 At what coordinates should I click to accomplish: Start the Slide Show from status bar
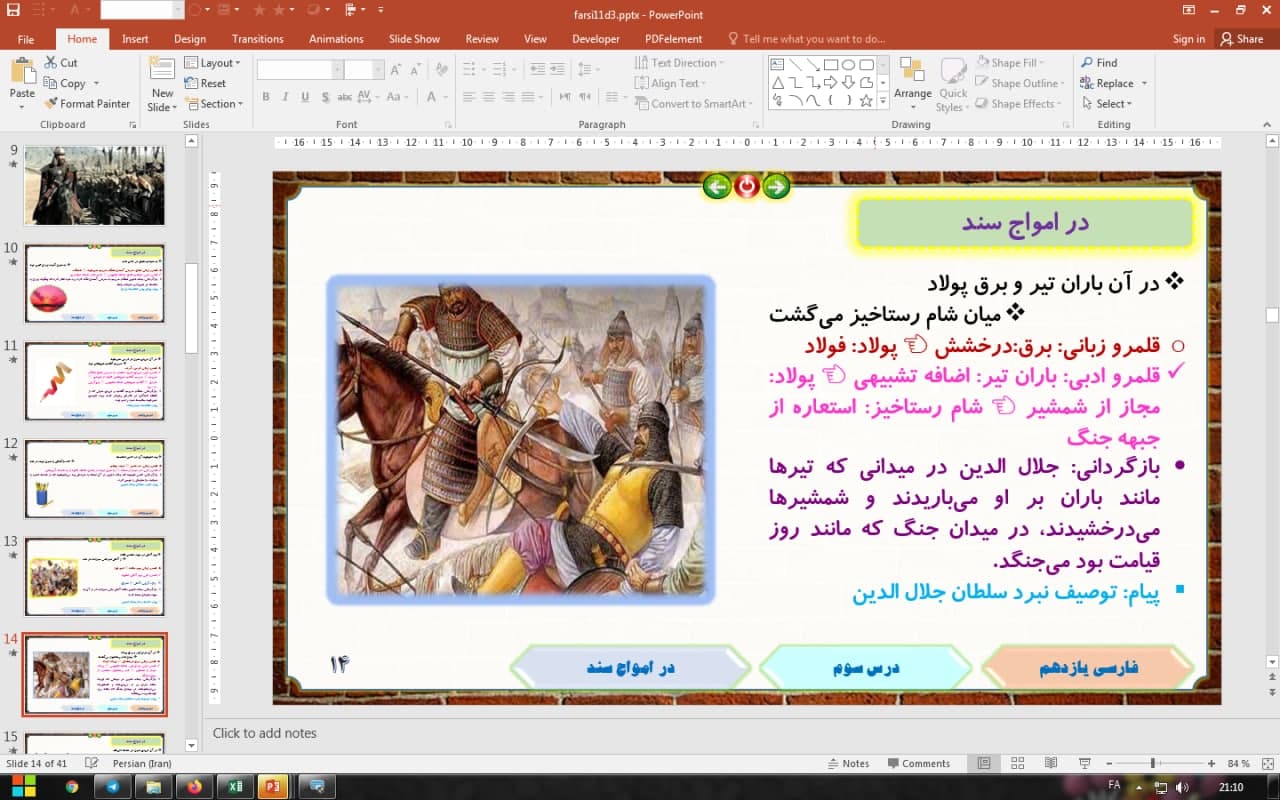(x=1086, y=763)
